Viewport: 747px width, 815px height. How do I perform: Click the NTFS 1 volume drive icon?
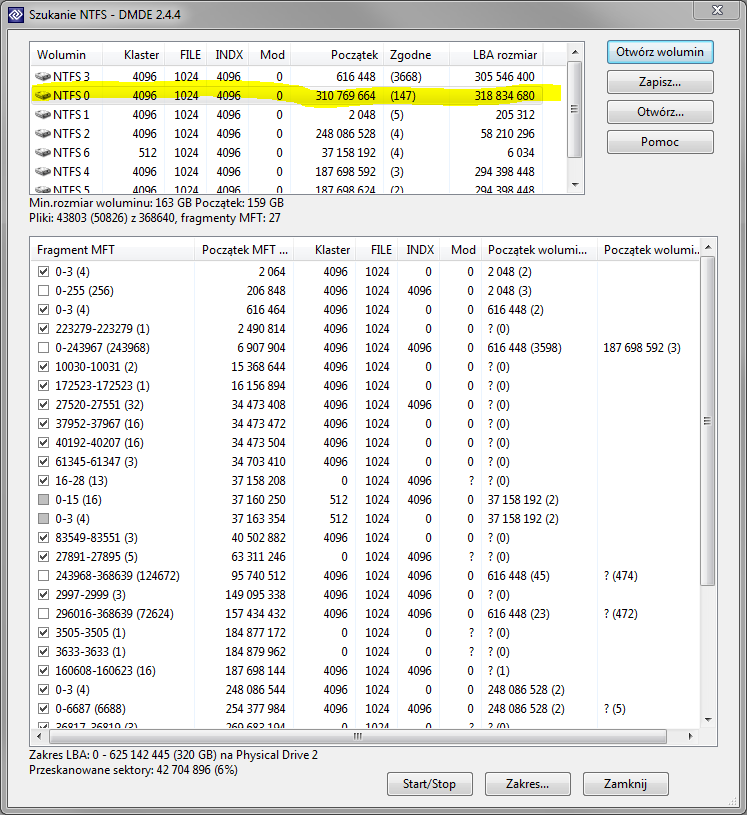tap(43, 114)
